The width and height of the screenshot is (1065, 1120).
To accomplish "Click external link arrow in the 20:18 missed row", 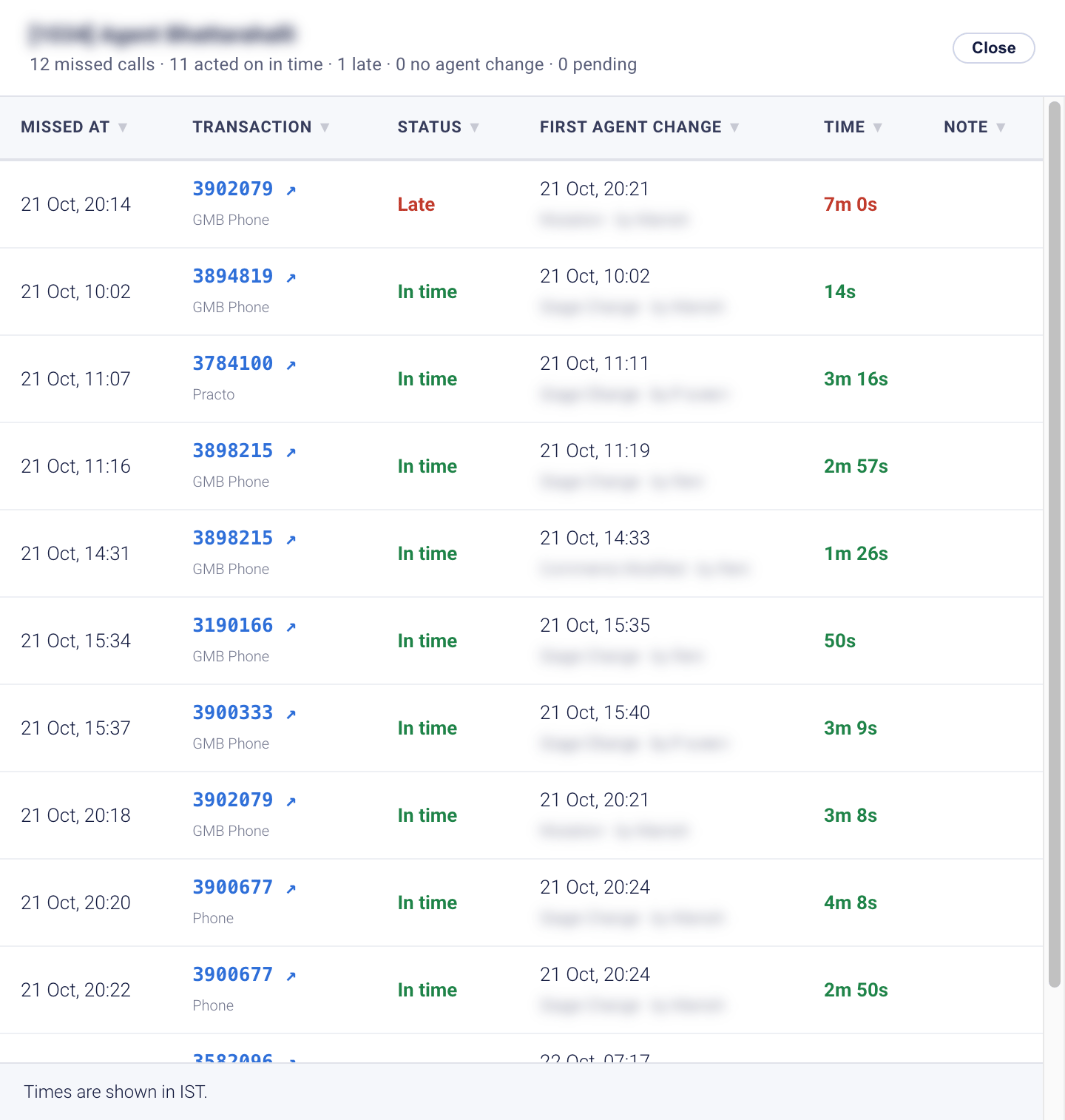I will [x=291, y=801].
